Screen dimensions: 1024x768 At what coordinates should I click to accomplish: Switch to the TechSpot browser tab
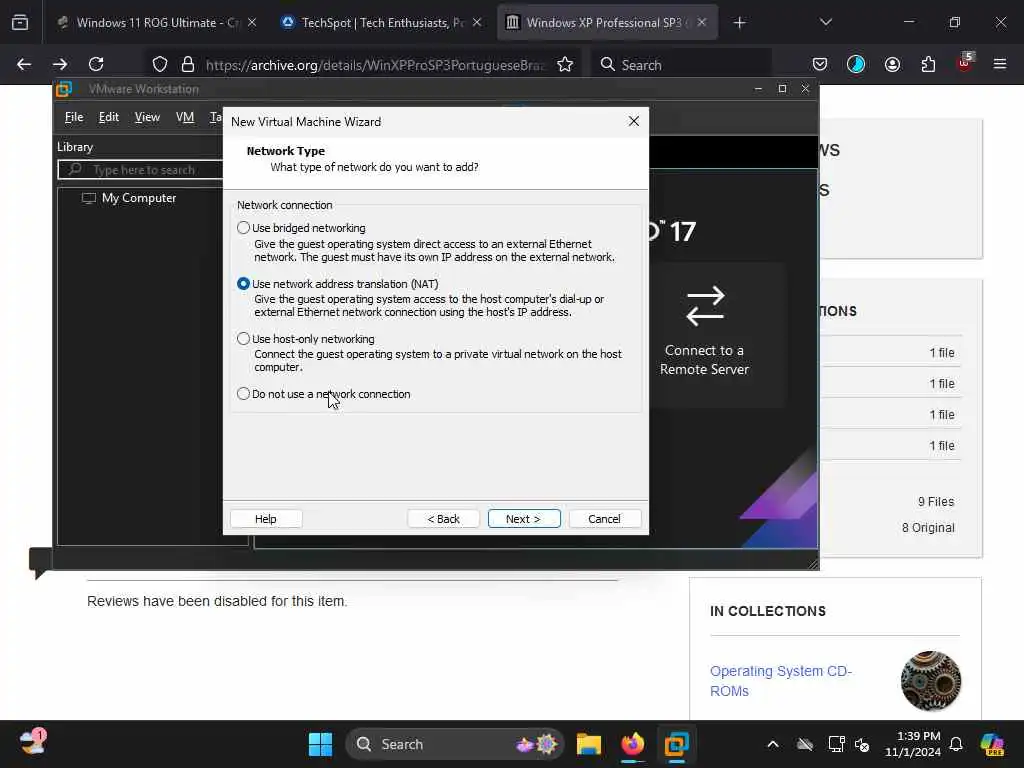pos(382,23)
